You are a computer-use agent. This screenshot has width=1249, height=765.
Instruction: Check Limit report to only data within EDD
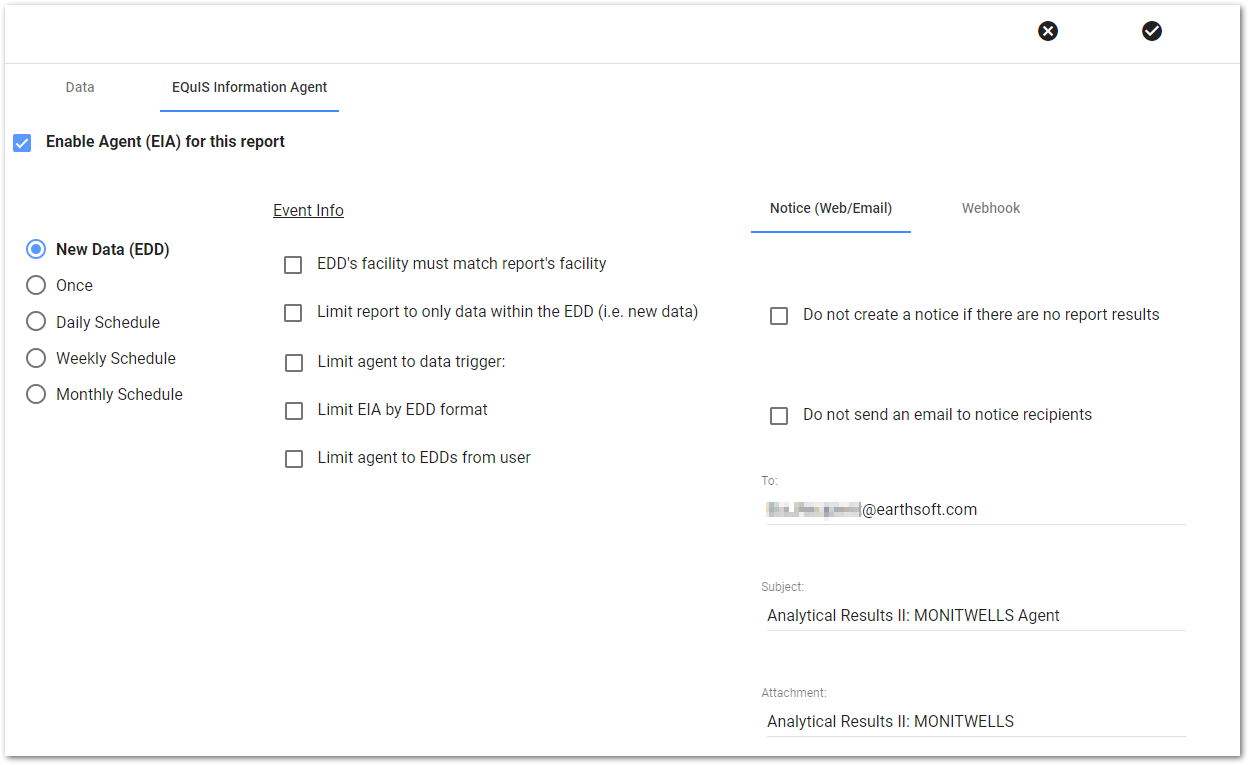click(293, 313)
